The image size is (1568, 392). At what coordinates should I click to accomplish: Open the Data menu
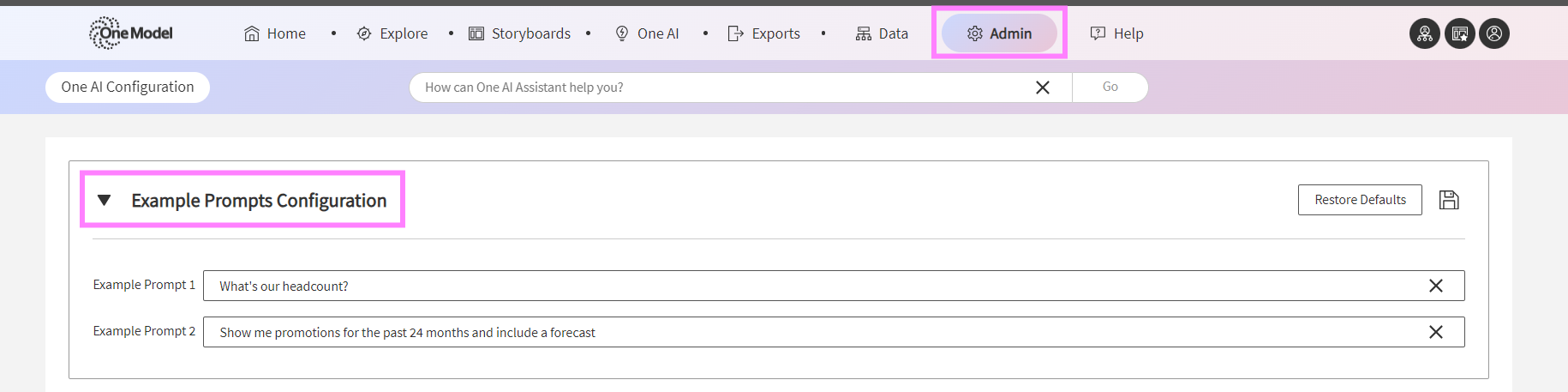(x=882, y=33)
